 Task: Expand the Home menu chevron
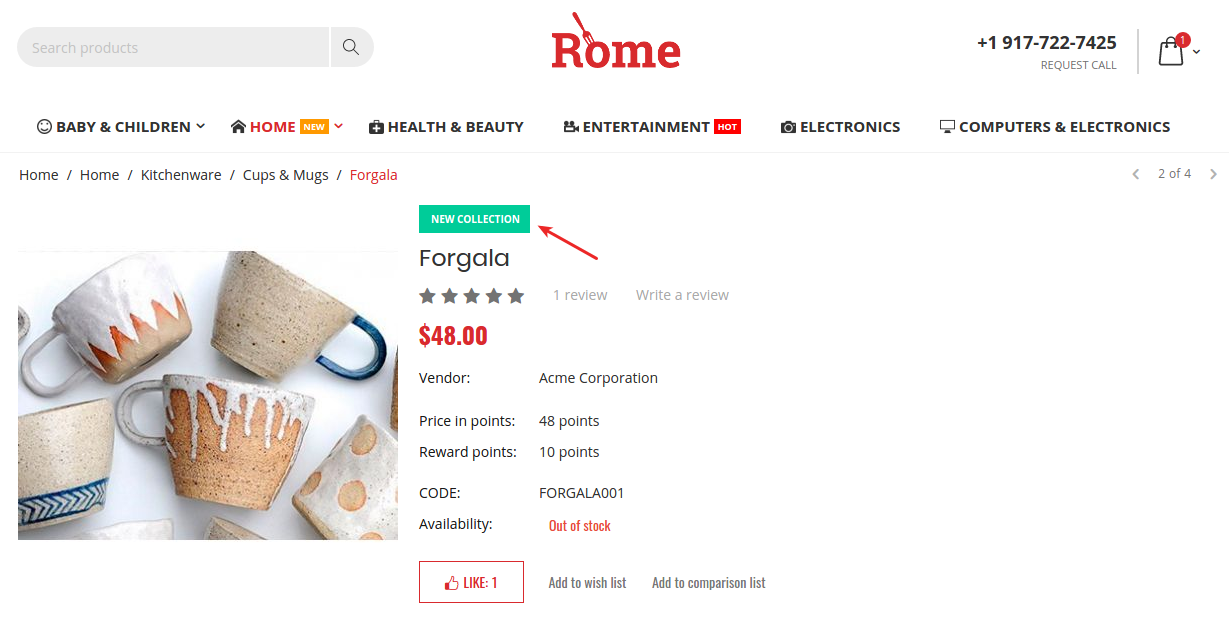pos(339,126)
